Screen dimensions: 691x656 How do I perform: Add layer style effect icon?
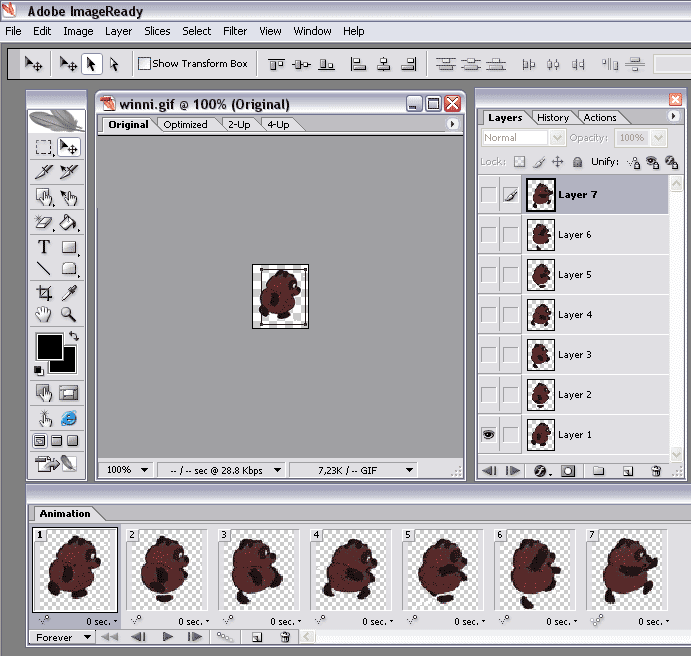click(542, 471)
